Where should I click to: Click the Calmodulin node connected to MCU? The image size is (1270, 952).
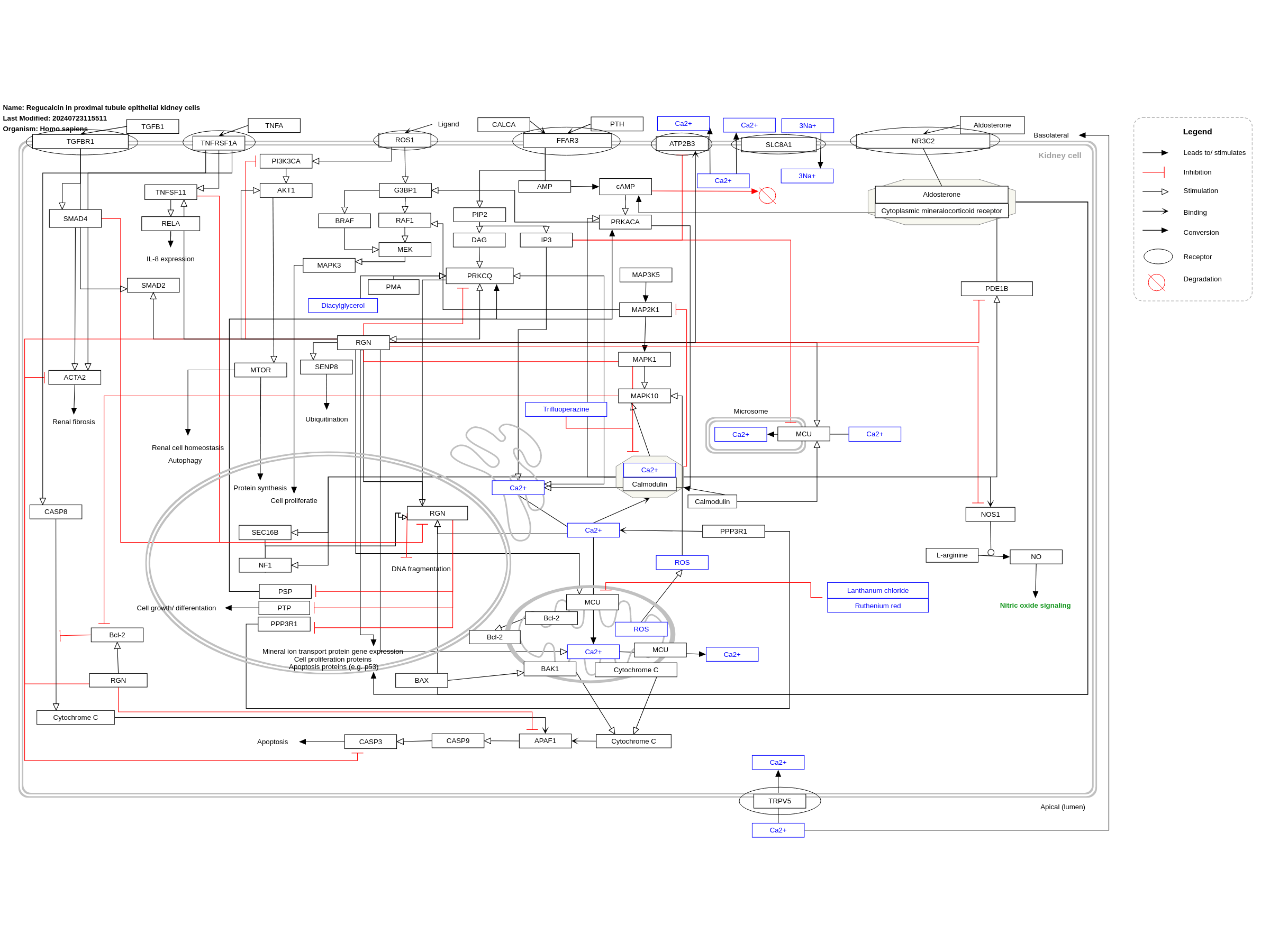click(712, 502)
